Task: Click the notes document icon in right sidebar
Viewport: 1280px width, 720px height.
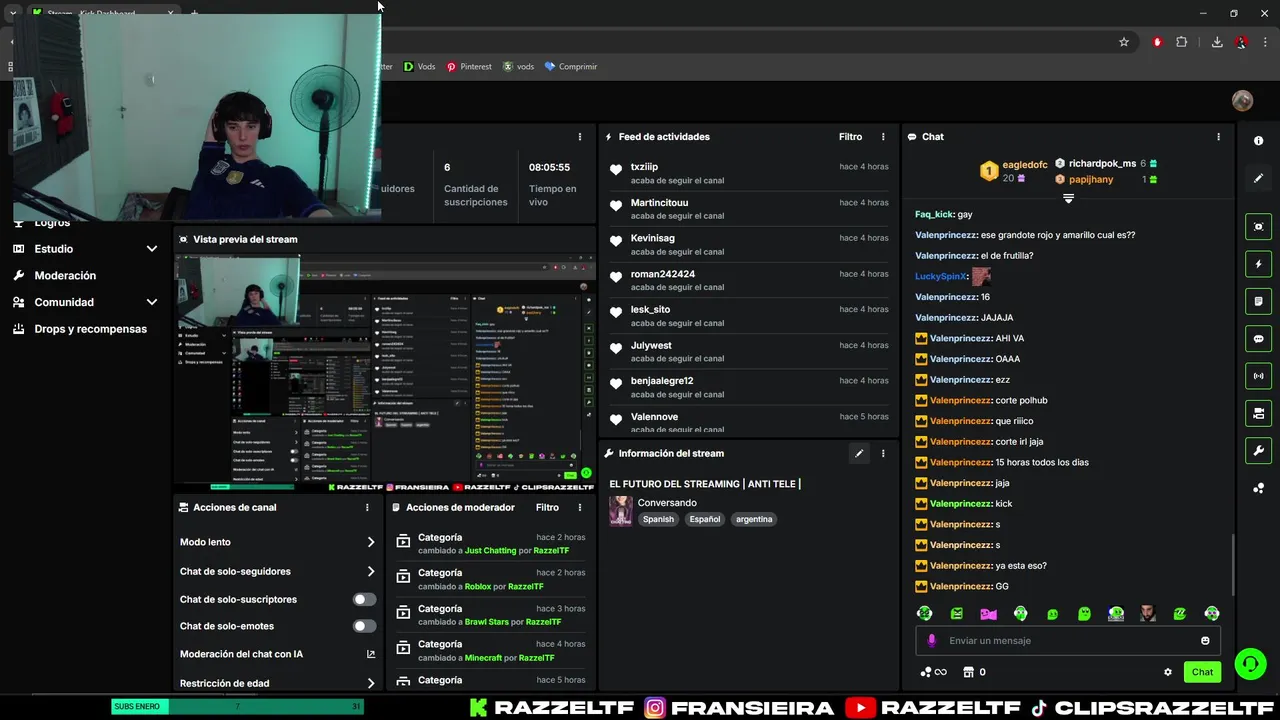Action: click(x=1258, y=301)
